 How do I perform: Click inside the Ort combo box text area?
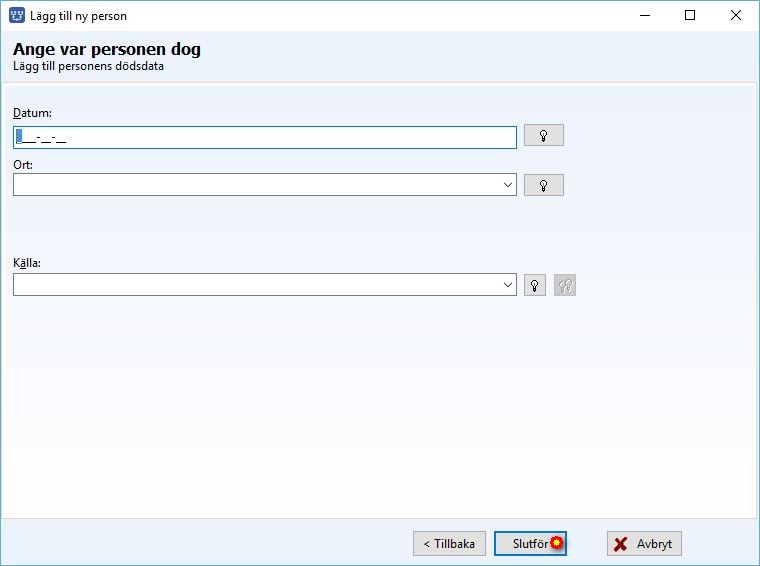pos(257,185)
